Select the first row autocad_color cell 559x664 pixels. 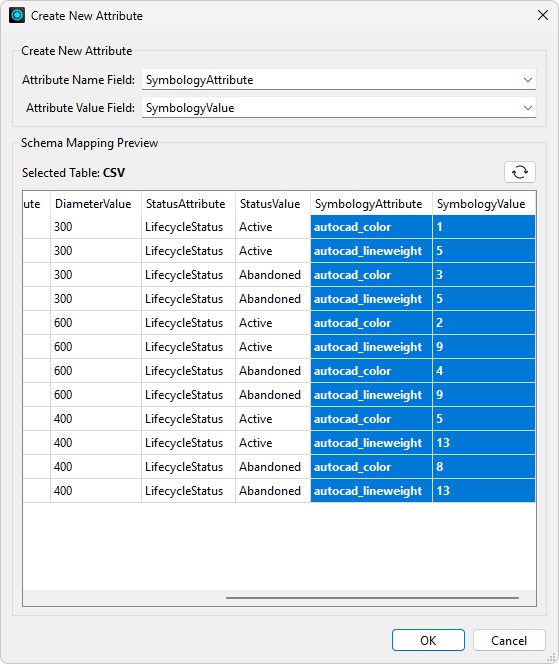coord(371,227)
